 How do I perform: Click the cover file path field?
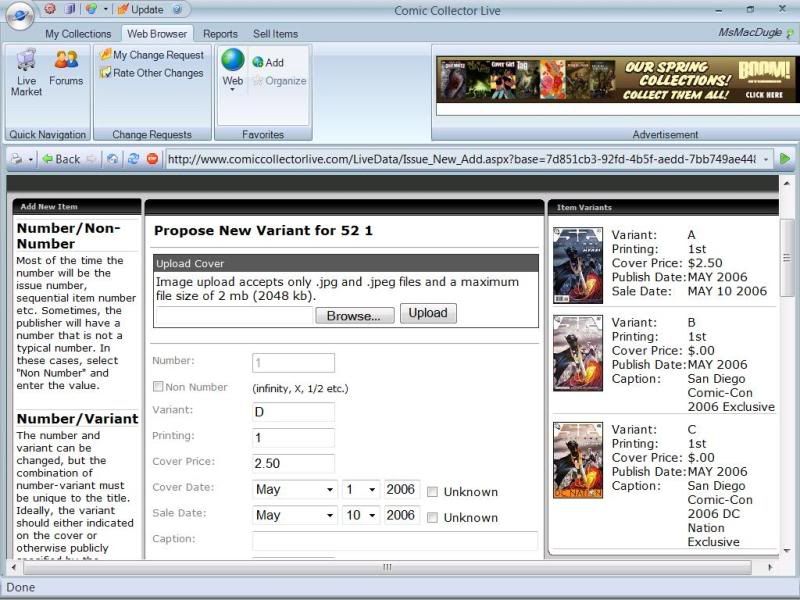pos(234,315)
